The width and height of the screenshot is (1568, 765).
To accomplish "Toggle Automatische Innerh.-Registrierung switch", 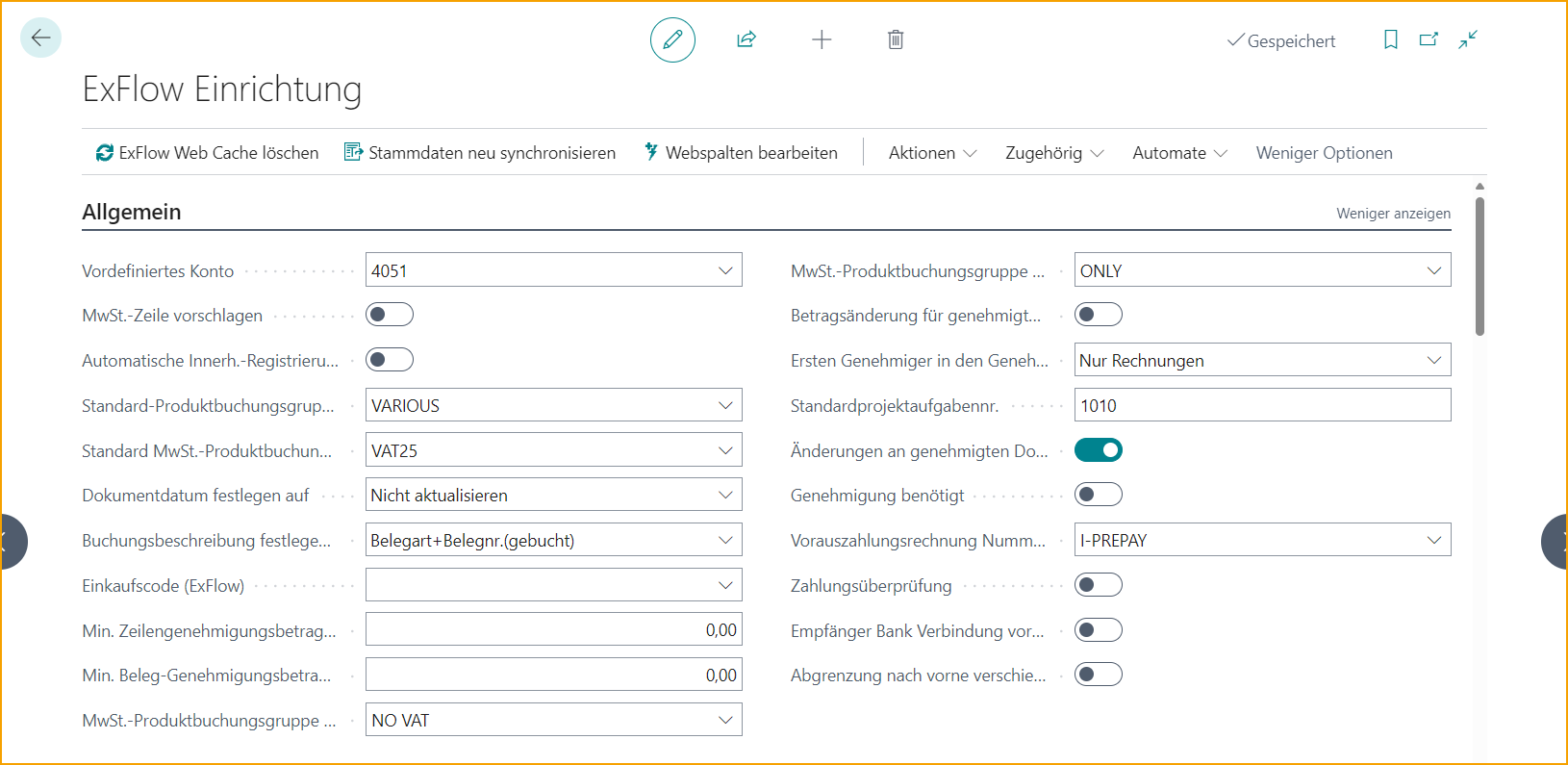I will pyautogui.click(x=390, y=360).
